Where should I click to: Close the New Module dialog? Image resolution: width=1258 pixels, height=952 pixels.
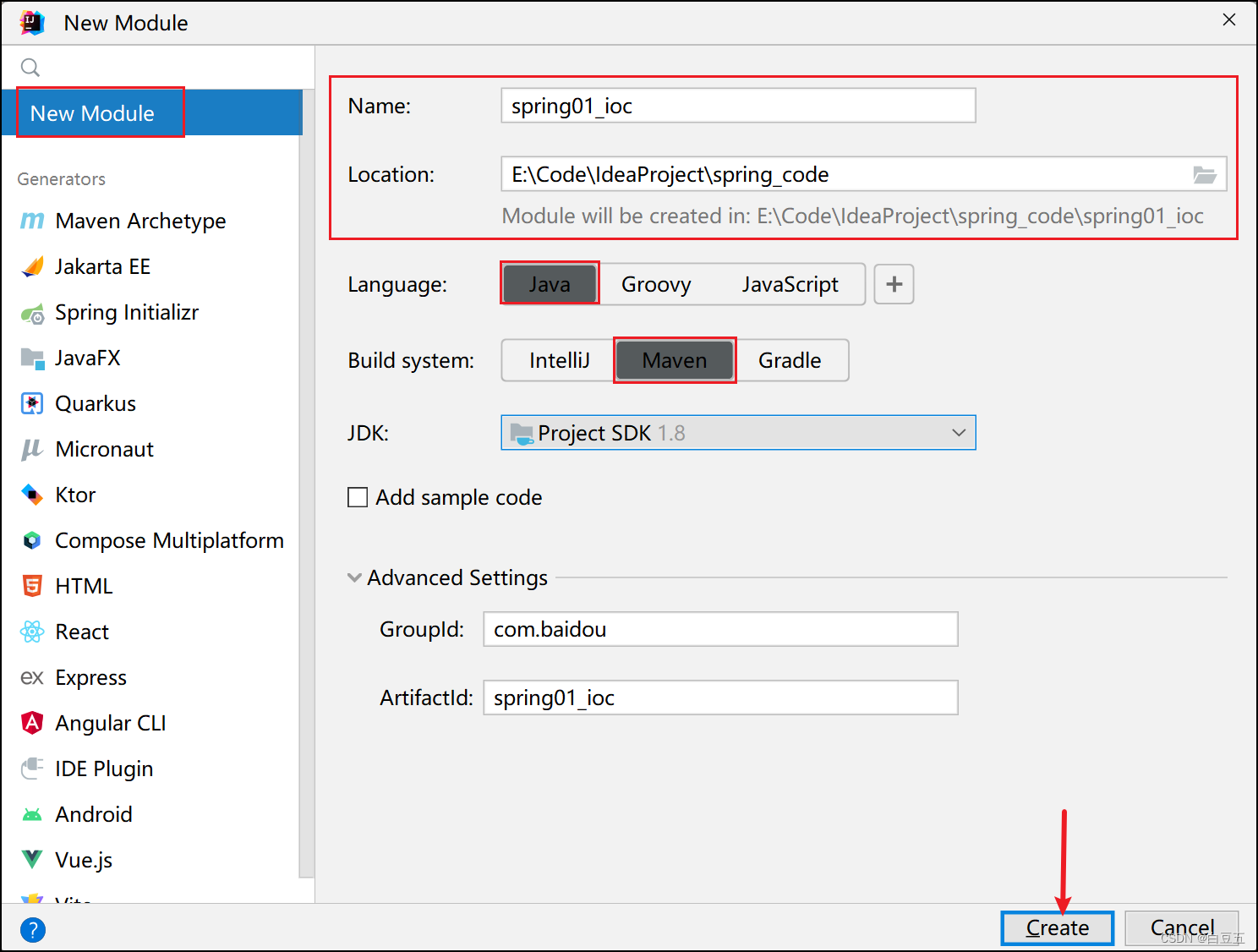[x=1229, y=19]
